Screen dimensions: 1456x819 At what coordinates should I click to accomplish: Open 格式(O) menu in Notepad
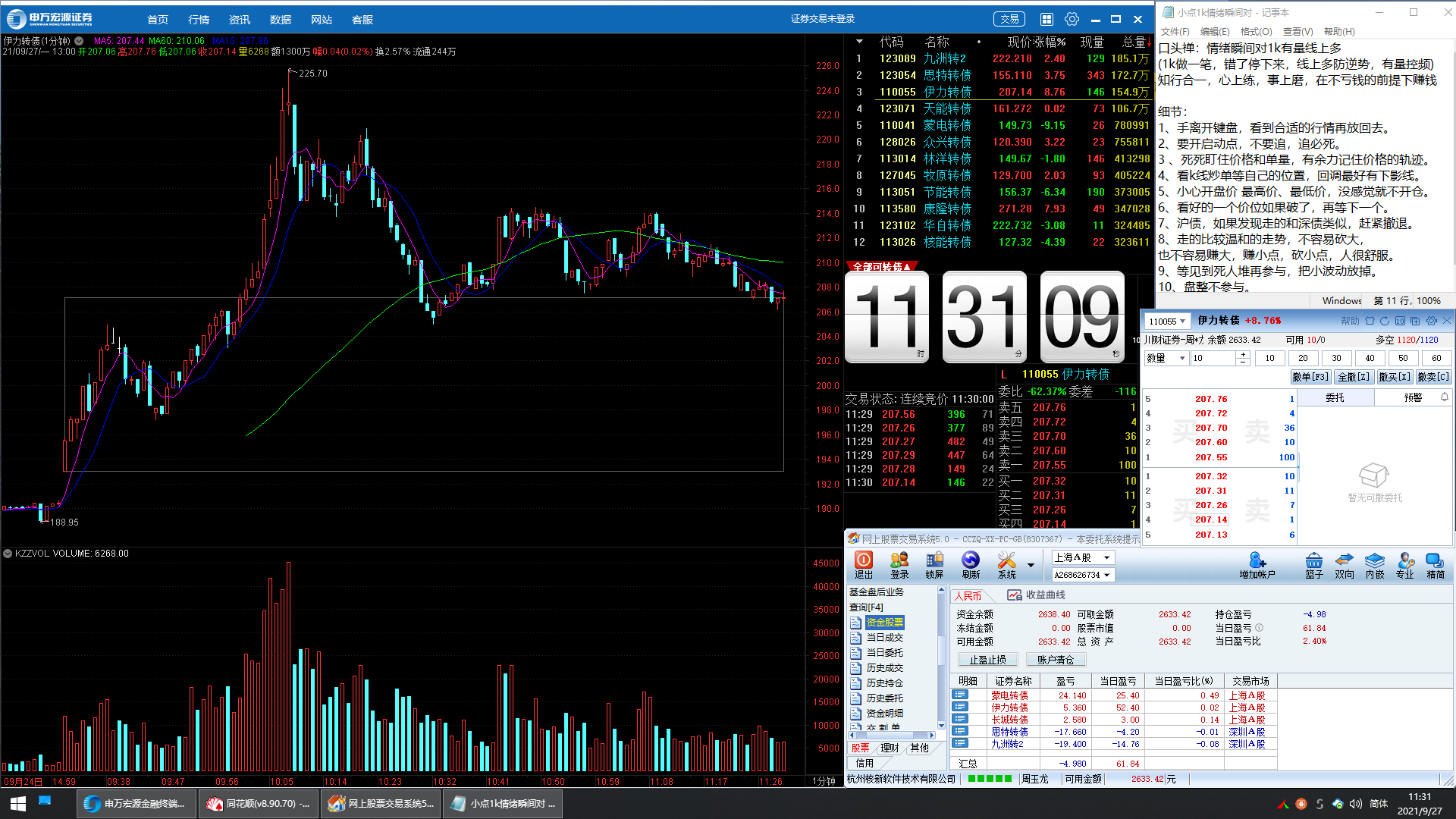click(1256, 31)
